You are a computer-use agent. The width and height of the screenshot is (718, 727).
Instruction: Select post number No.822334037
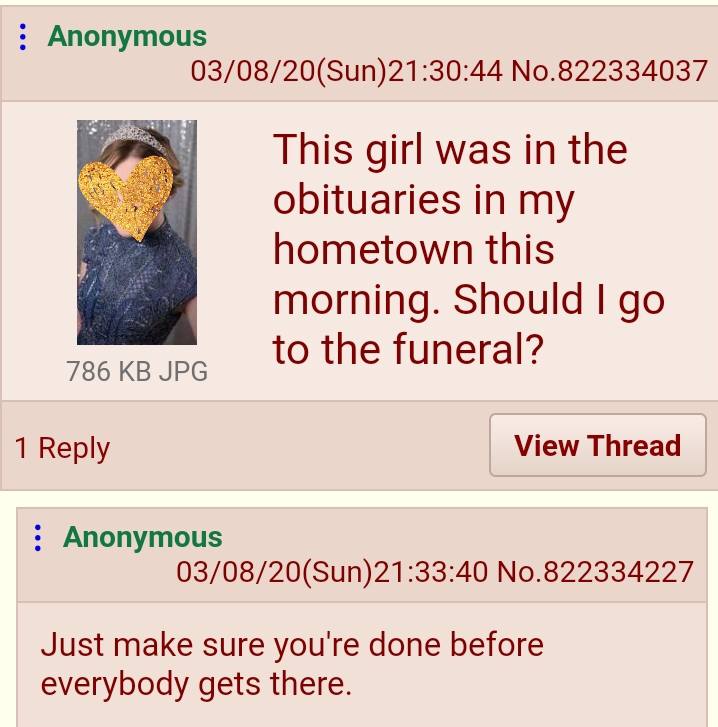point(610,71)
